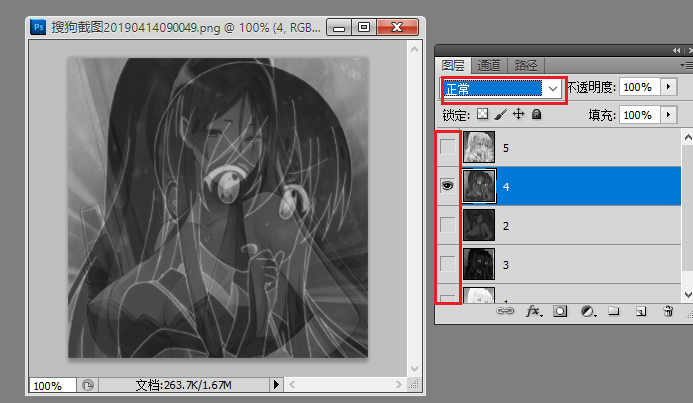Click the 文档 size status text
This screenshot has height=403, width=693.
point(183,385)
